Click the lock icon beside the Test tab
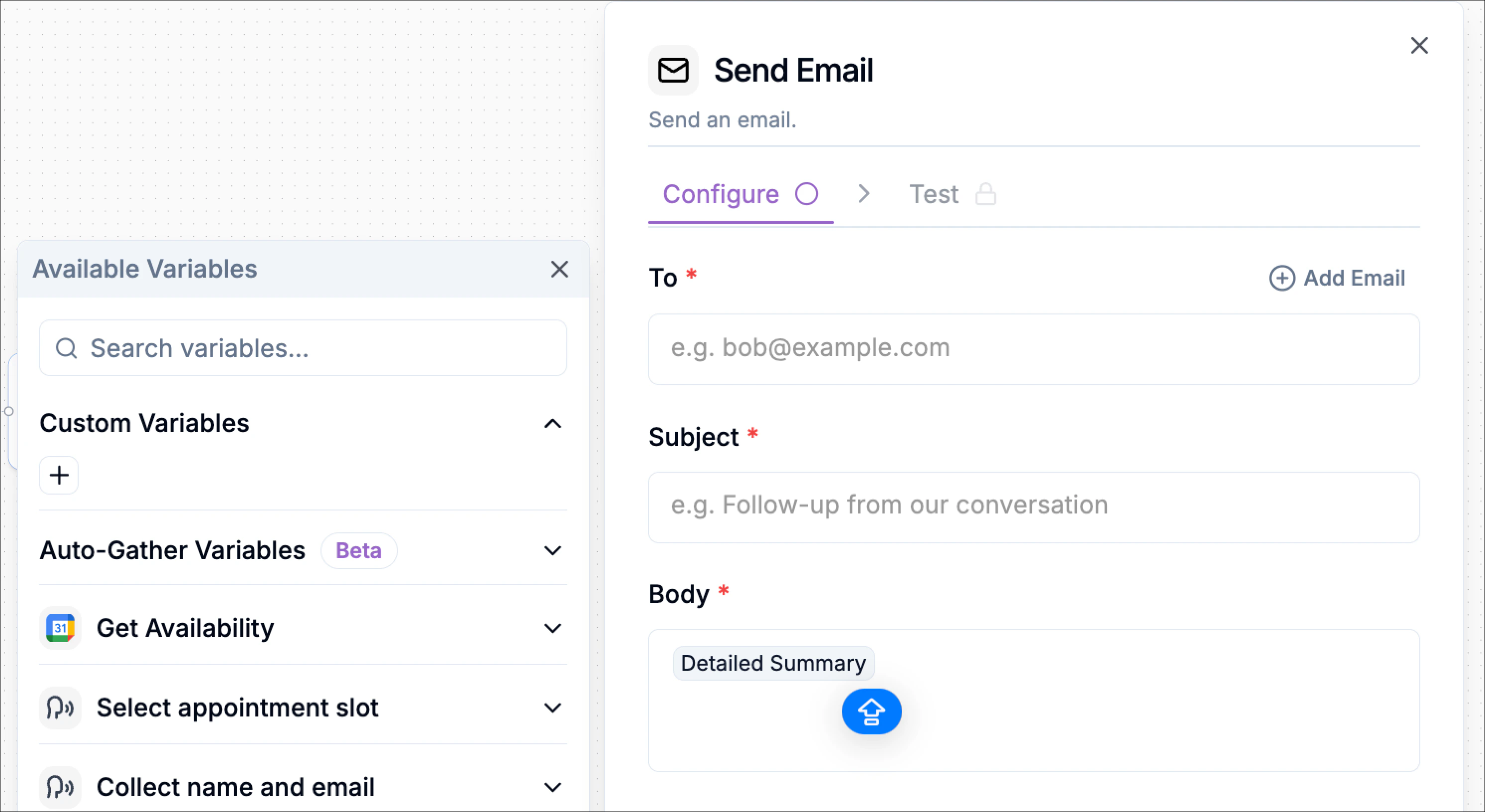 (986, 194)
